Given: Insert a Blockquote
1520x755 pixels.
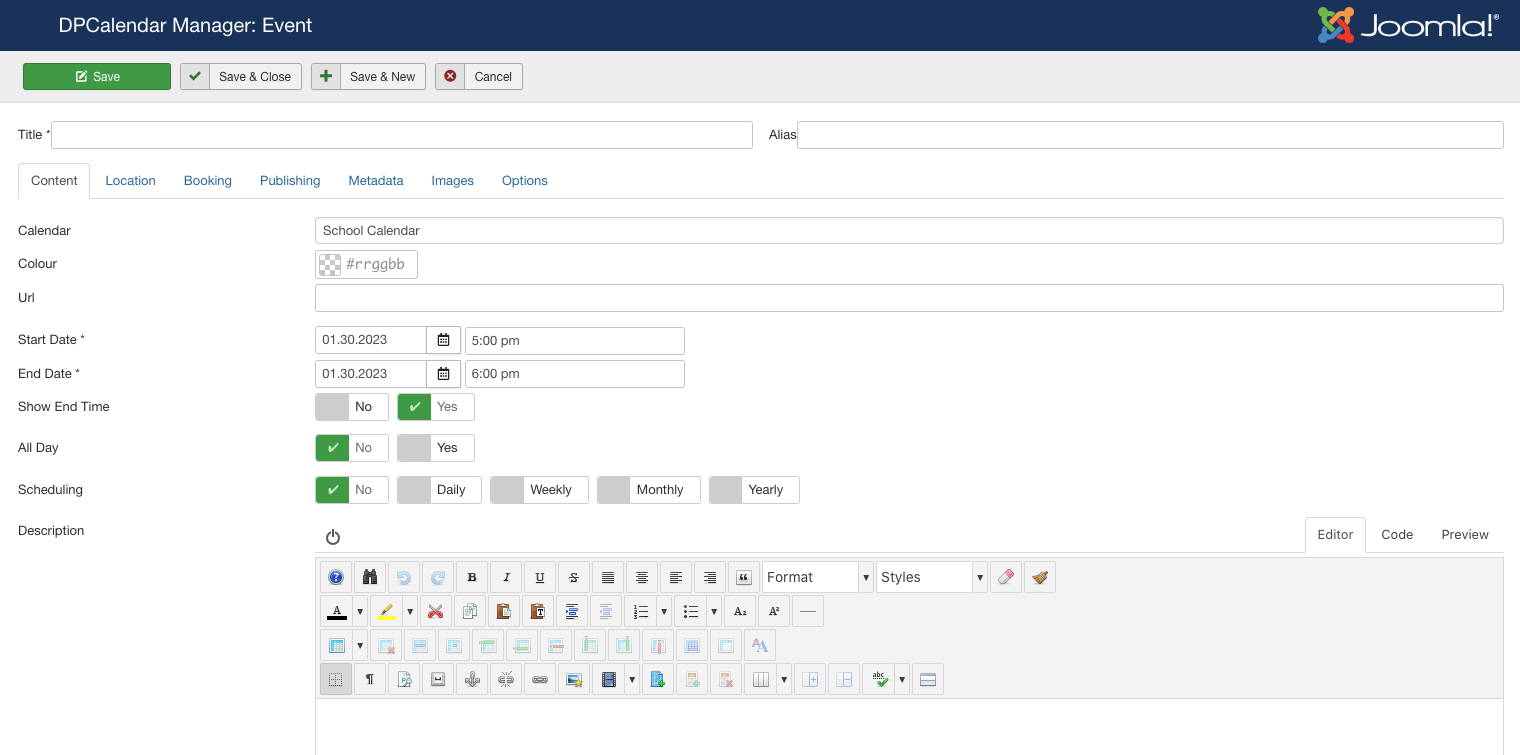Looking at the screenshot, I should click(744, 577).
